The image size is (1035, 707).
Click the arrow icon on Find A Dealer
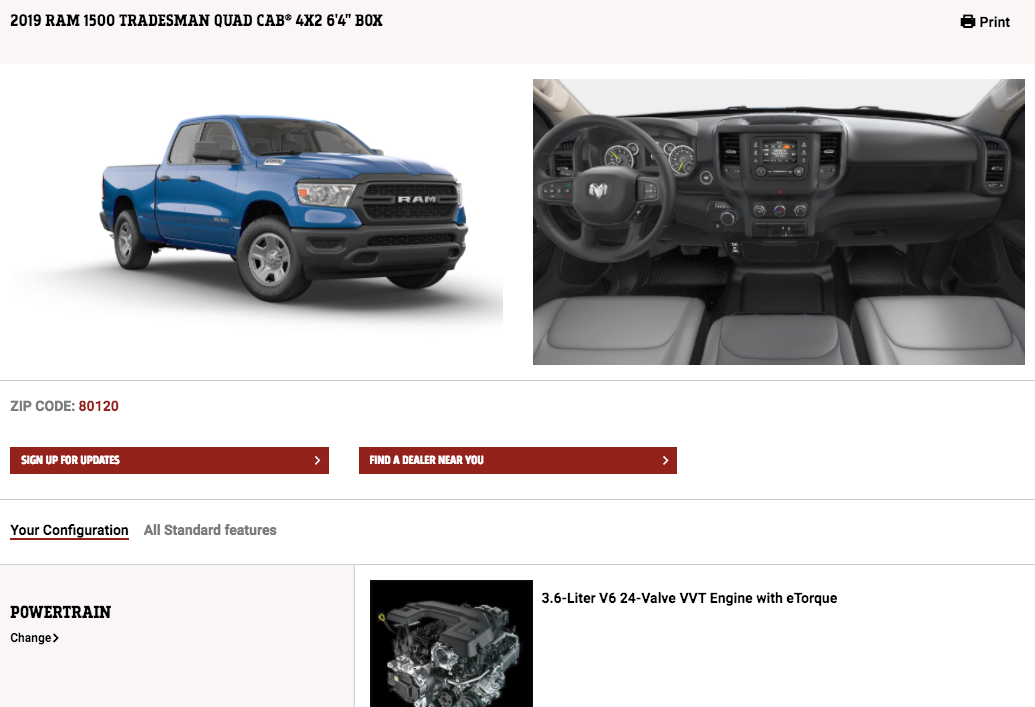pyautogui.click(x=665, y=460)
